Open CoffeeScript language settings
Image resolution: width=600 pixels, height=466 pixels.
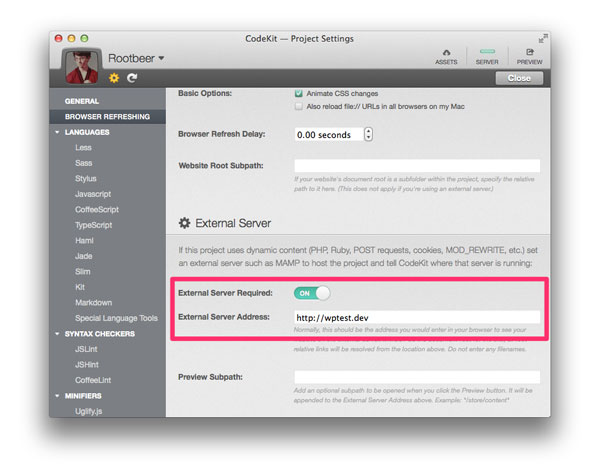(97, 210)
